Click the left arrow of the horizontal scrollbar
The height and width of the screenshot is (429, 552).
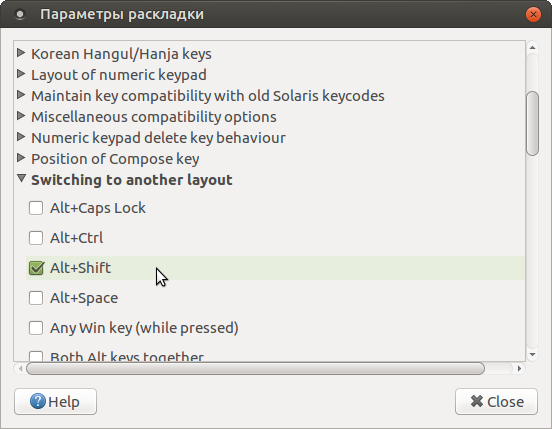click(x=20, y=368)
